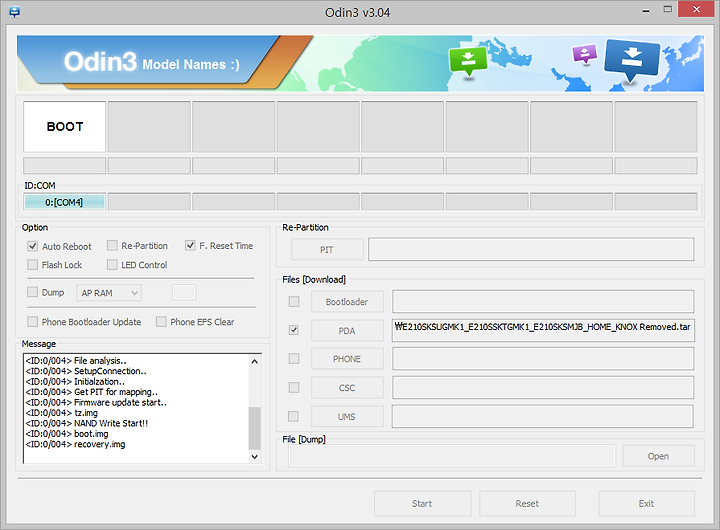Viewport: 720px width, 530px height.
Task: Click the small field next to AP RAM
Action: point(184,292)
